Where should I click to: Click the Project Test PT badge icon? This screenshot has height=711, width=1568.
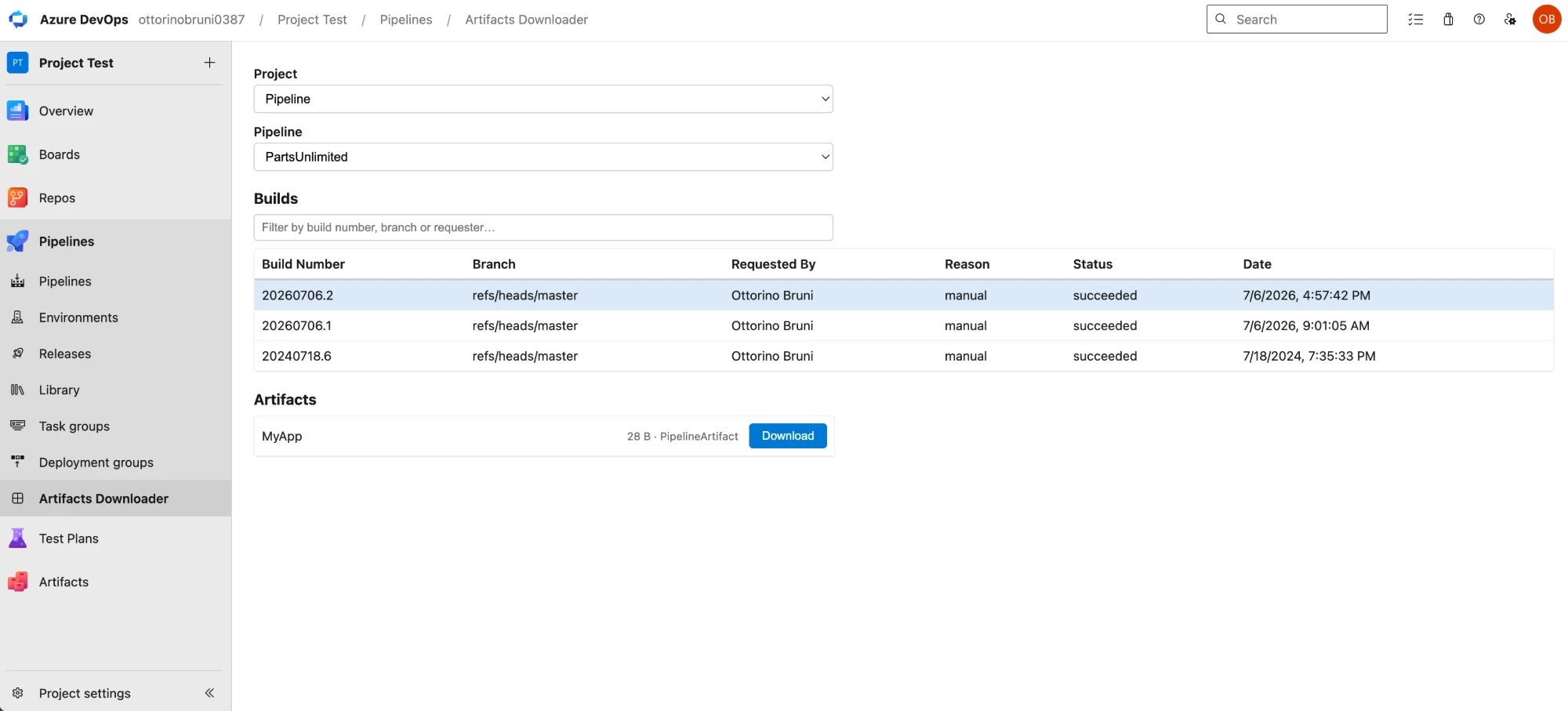[x=18, y=63]
